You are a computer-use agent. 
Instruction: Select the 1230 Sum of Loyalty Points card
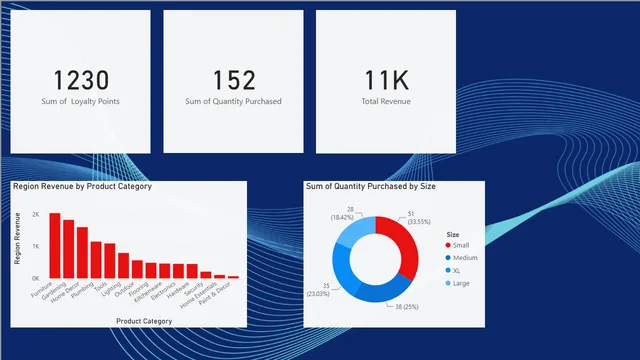click(x=80, y=82)
